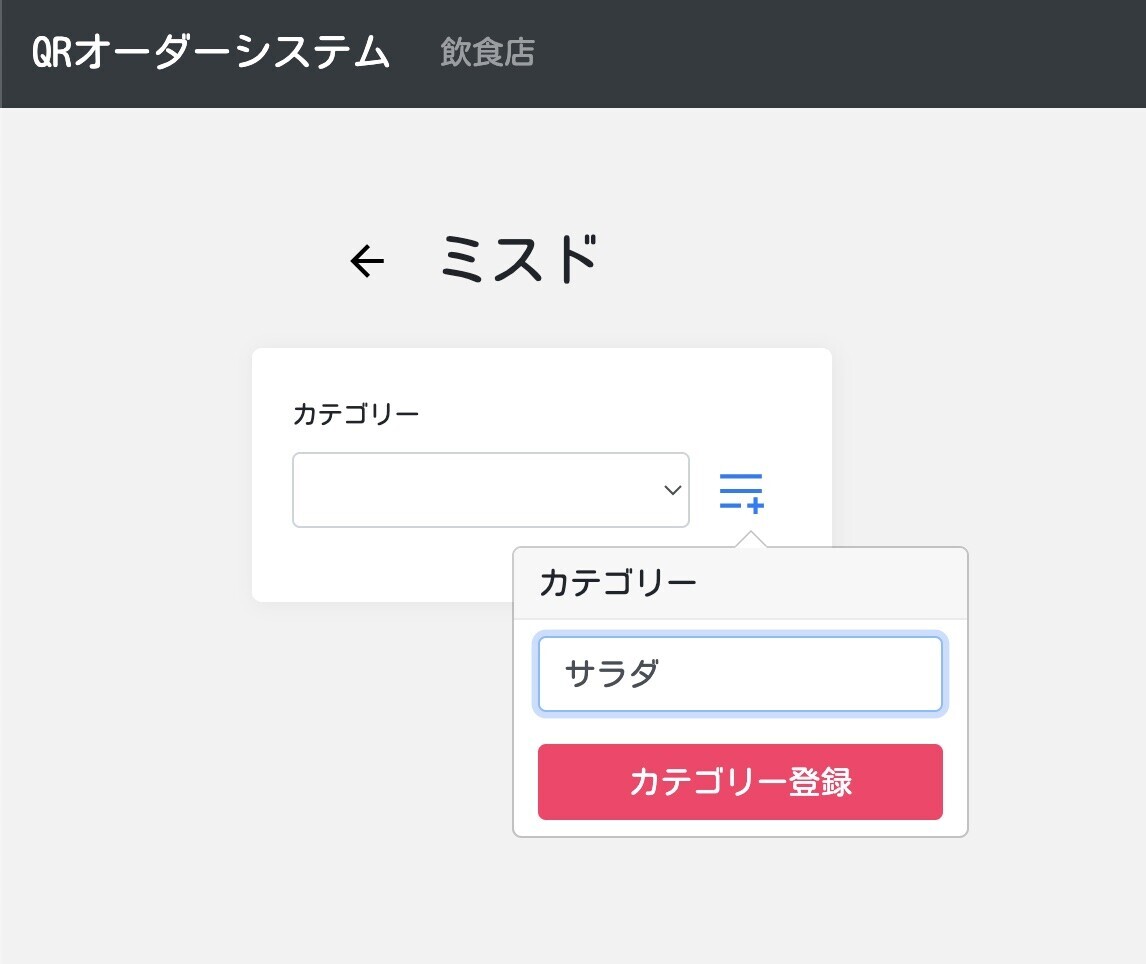The height and width of the screenshot is (964, 1146).
Task: Click the plus symbol on the category icon
Action: coord(755,504)
